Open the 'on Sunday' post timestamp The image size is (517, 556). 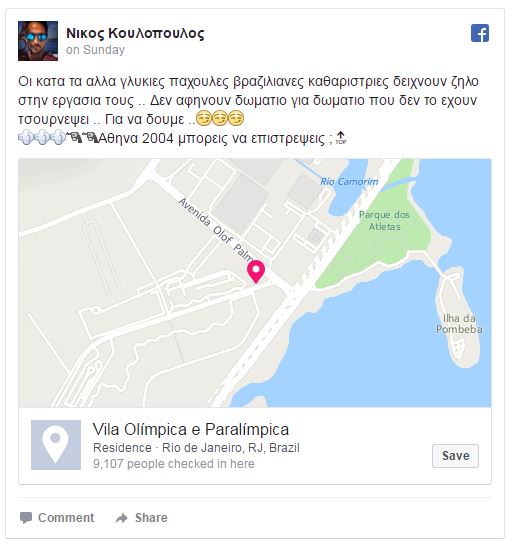click(95, 50)
